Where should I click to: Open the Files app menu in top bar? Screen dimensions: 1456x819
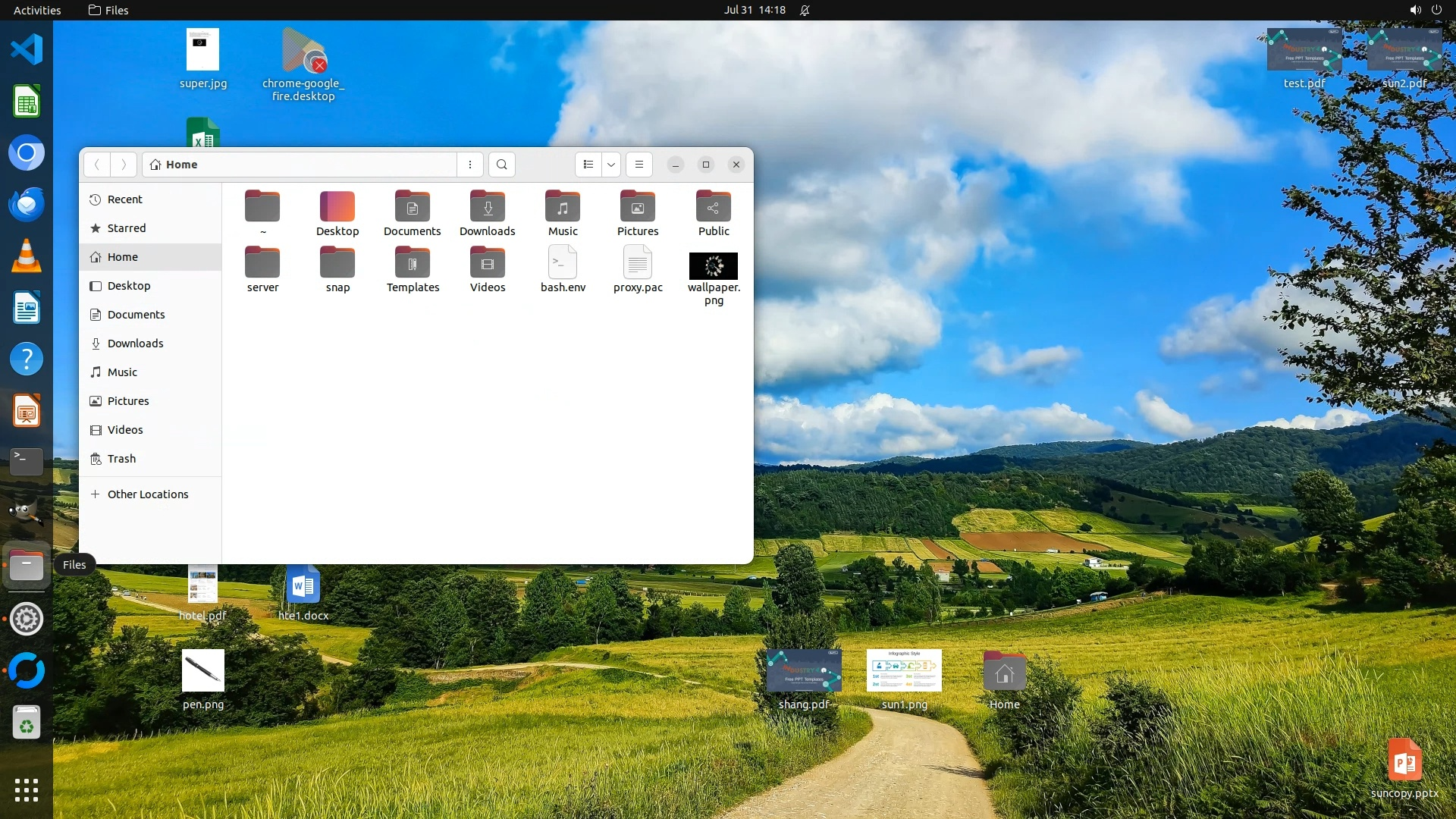108,10
